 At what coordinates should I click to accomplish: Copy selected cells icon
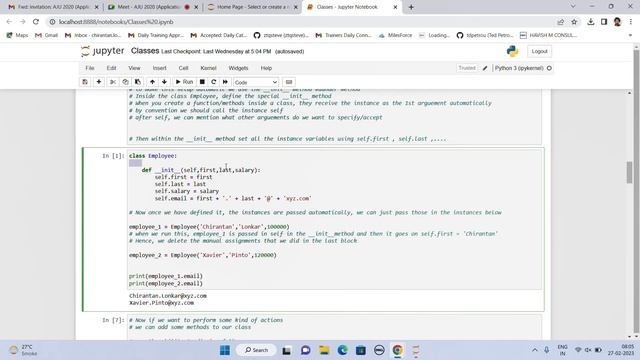pos(125,82)
